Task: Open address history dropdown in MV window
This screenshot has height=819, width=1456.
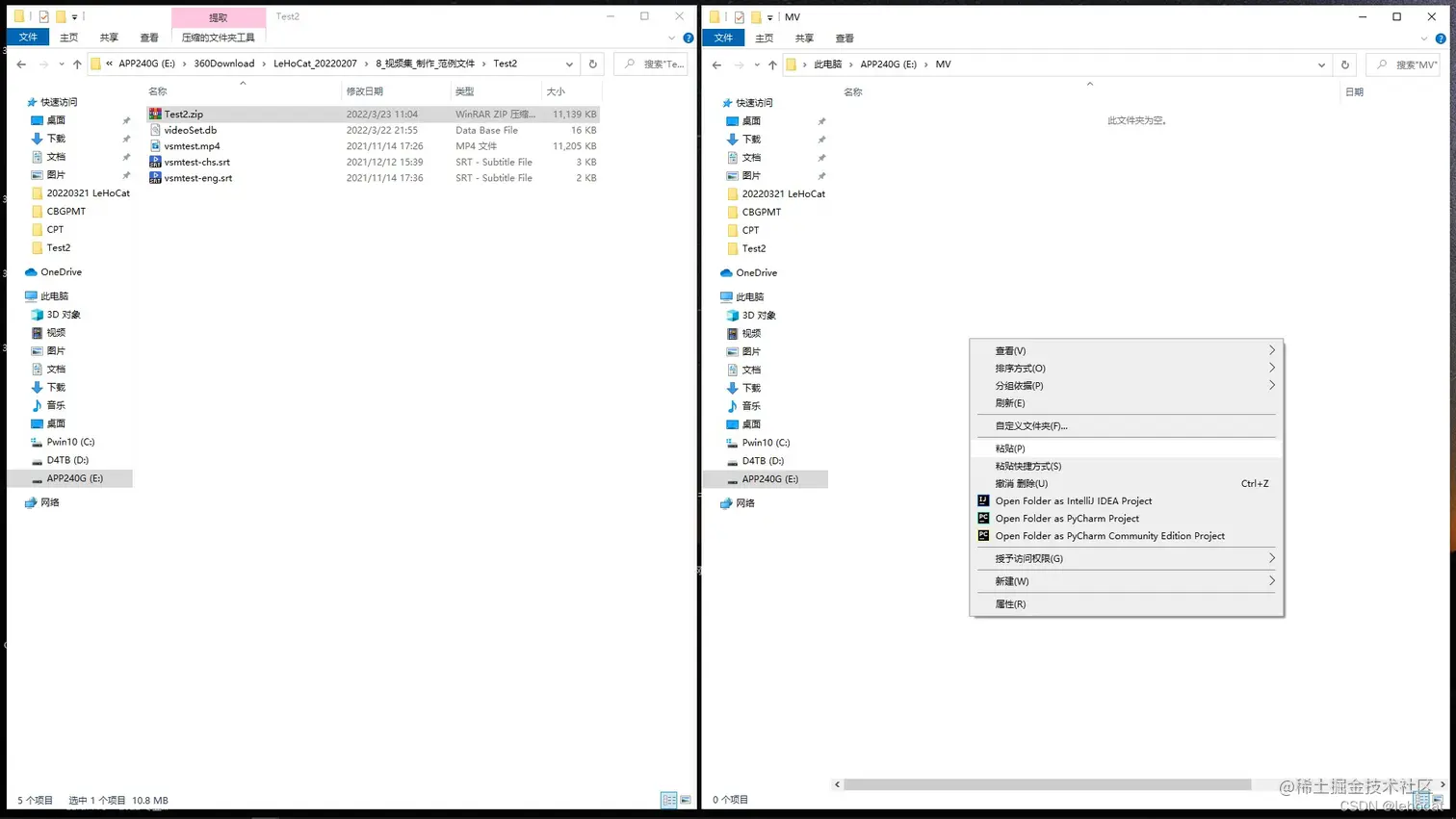Action: [x=1321, y=65]
